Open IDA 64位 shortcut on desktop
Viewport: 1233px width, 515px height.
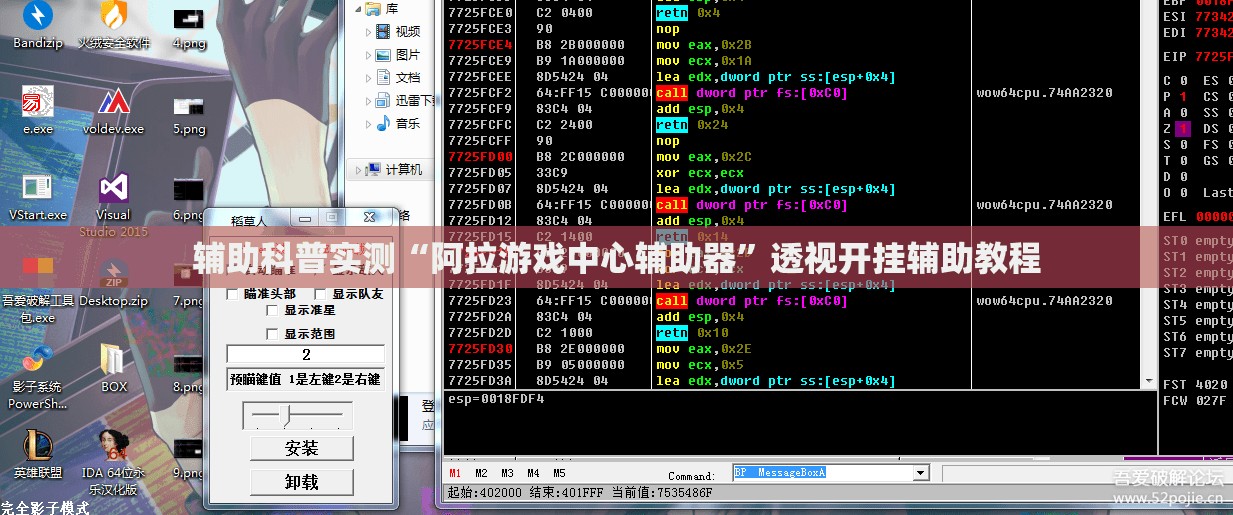114,462
